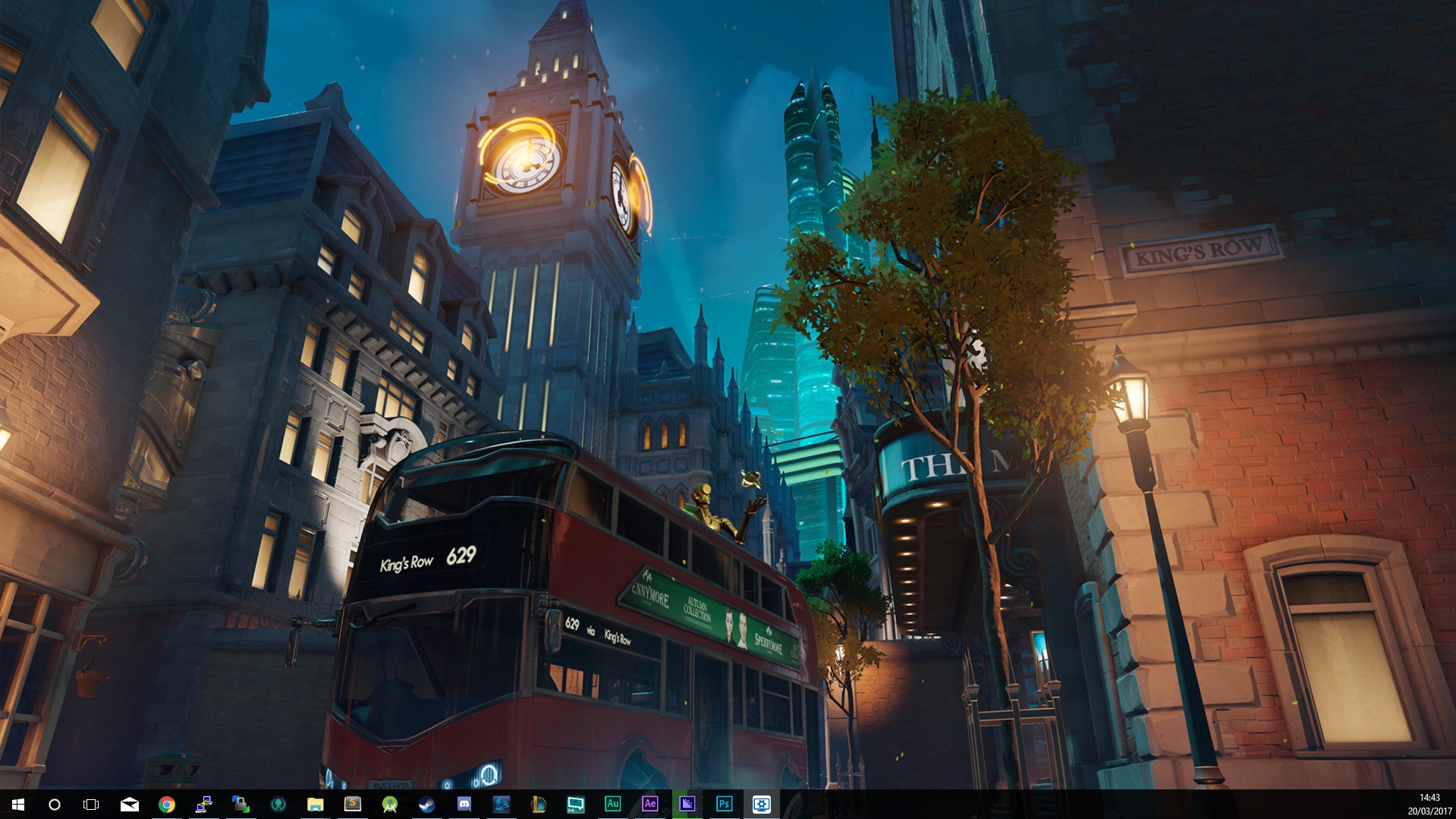
Task: Launch GitKraken from the taskbar
Action: [x=278, y=805]
